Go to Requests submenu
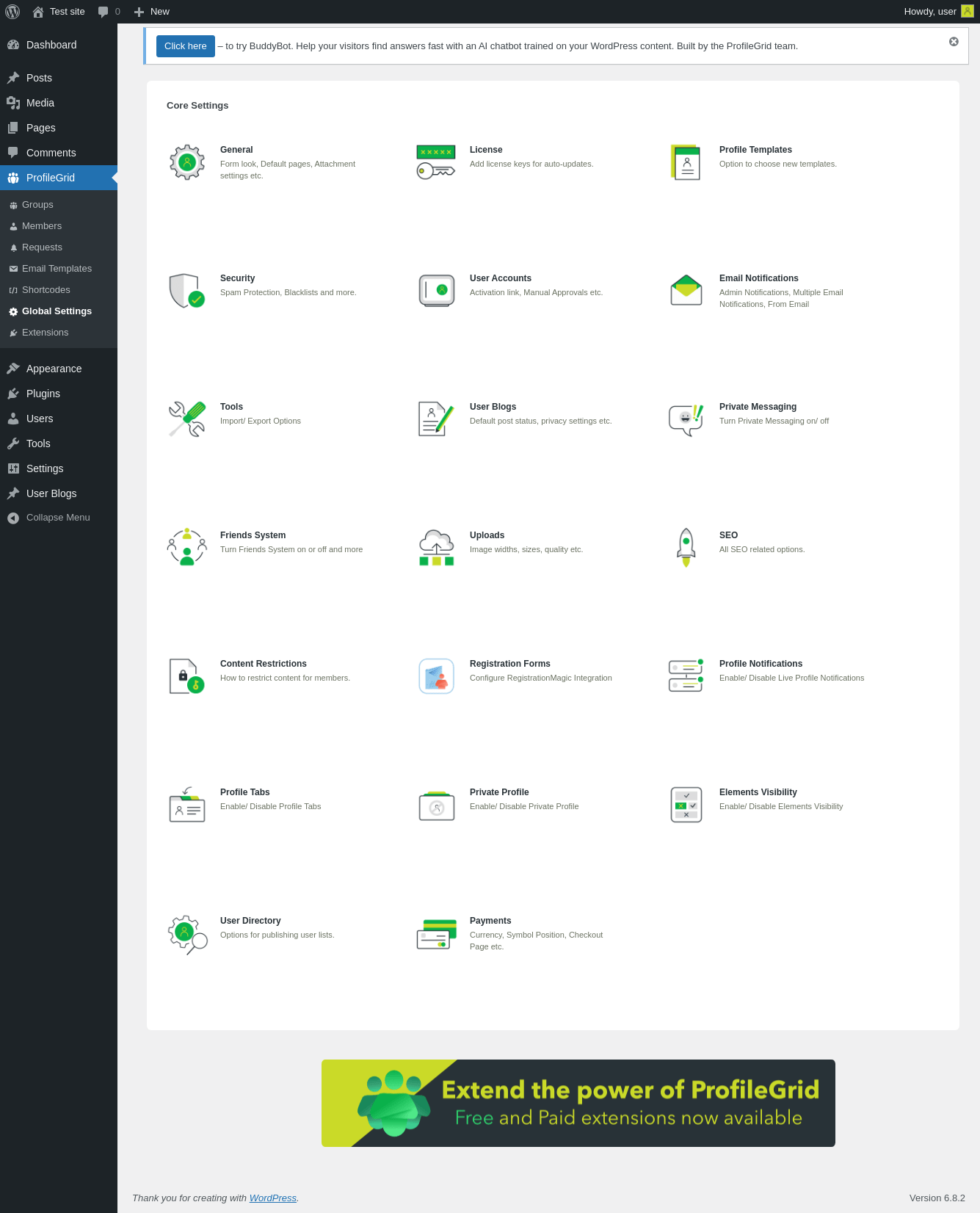This screenshot has height=1213, width=980. click(59, 247)
